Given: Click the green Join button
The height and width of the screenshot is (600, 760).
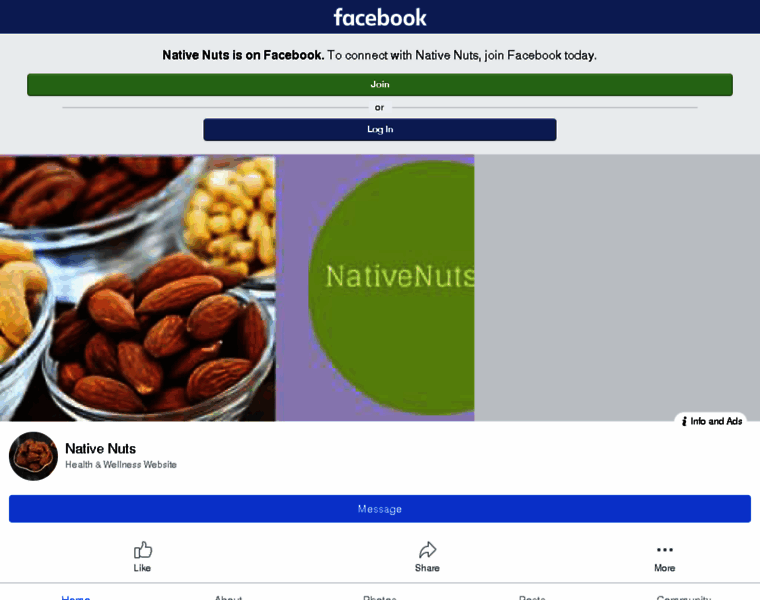Looking at the screenshot, I should (380, 84).
